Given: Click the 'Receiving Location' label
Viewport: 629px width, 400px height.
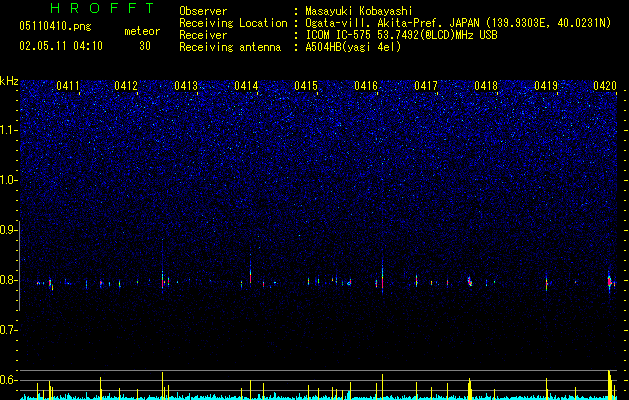Looking at the screenshot, I should pos(233,23).
